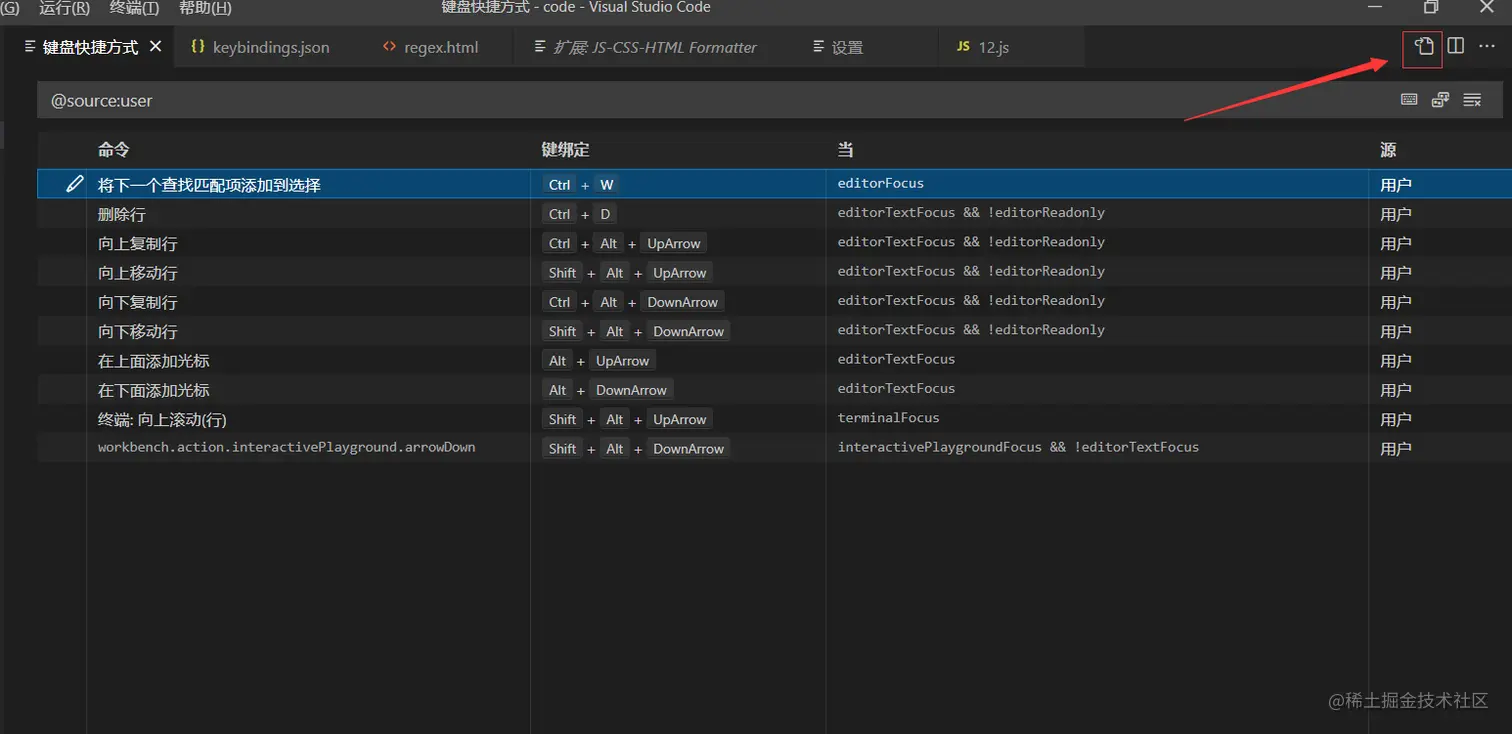Click the editorTextFocus condition for 在上面添加光标
Image resolution: width=1512 pixels, height=734 pixels.
click(x=897, y=359)
